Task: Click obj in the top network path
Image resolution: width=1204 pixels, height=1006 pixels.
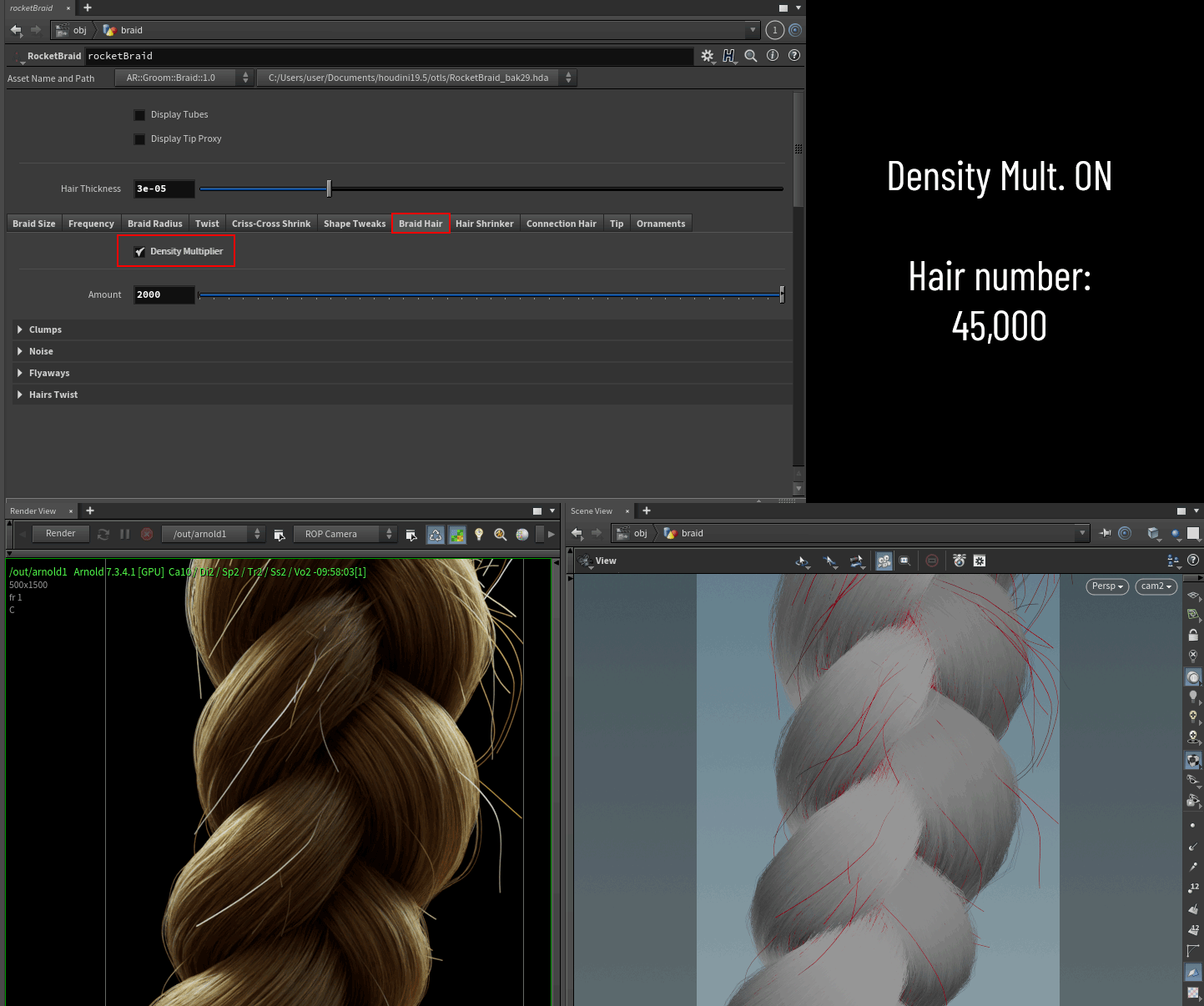Action: 80,30
